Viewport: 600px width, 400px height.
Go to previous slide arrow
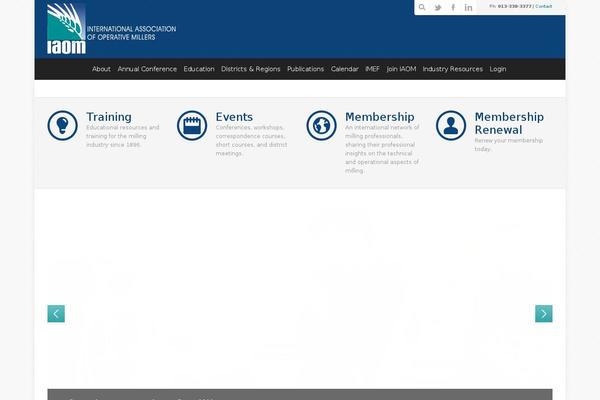(x=56, y=313)
